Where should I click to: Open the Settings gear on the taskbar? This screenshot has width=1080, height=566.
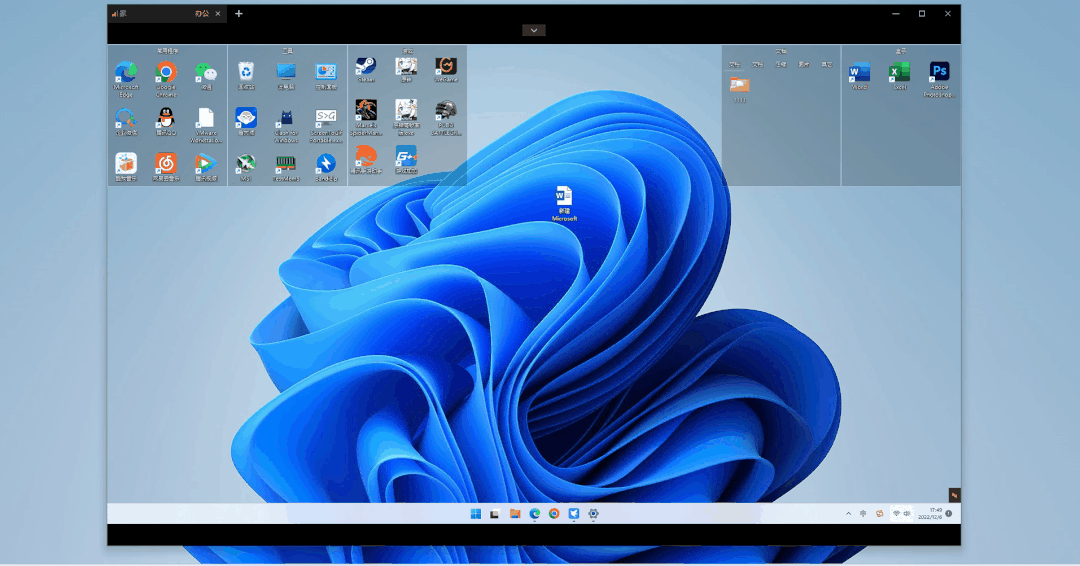pos(593,514)
